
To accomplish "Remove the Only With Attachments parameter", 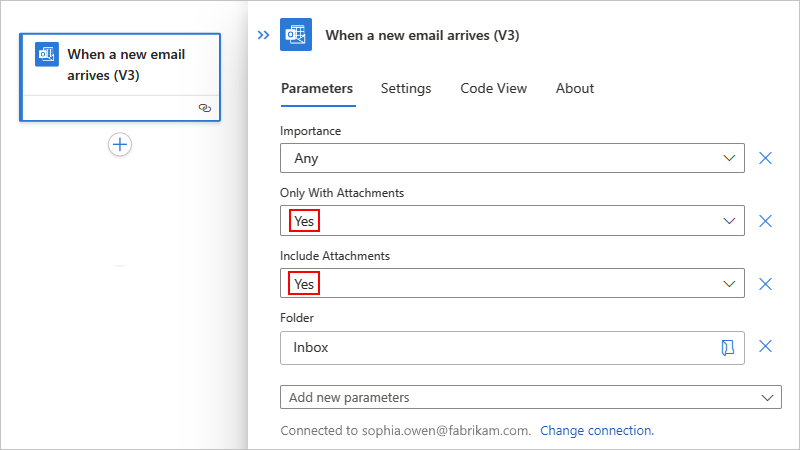I will [765, 221].
